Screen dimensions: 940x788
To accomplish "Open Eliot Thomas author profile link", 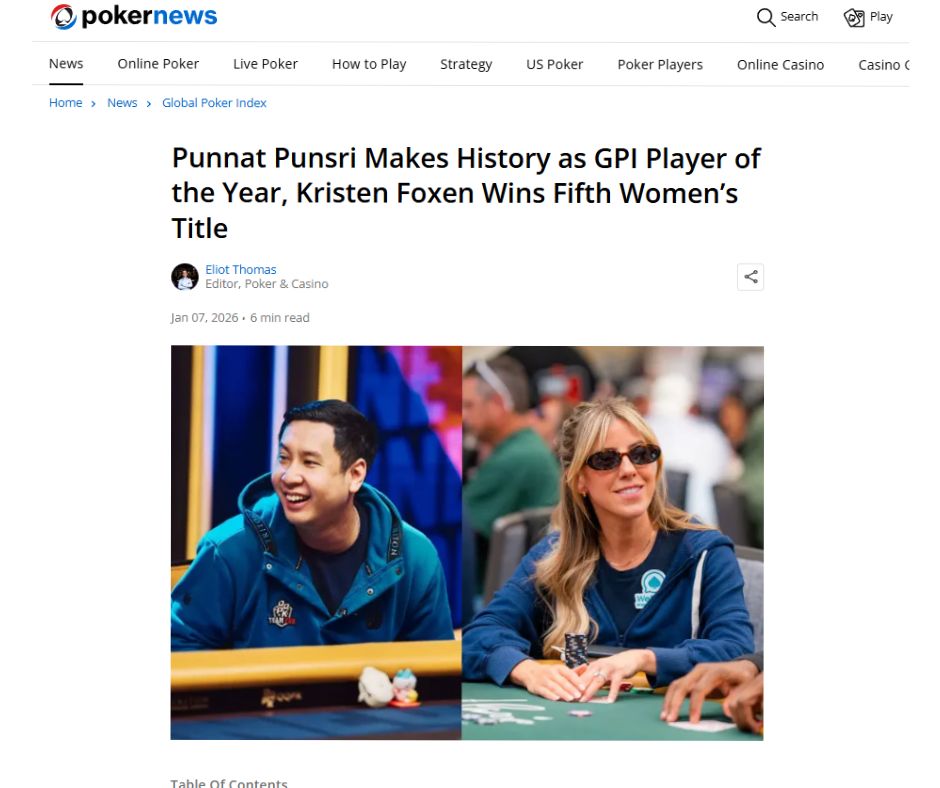I will [240, 269].
